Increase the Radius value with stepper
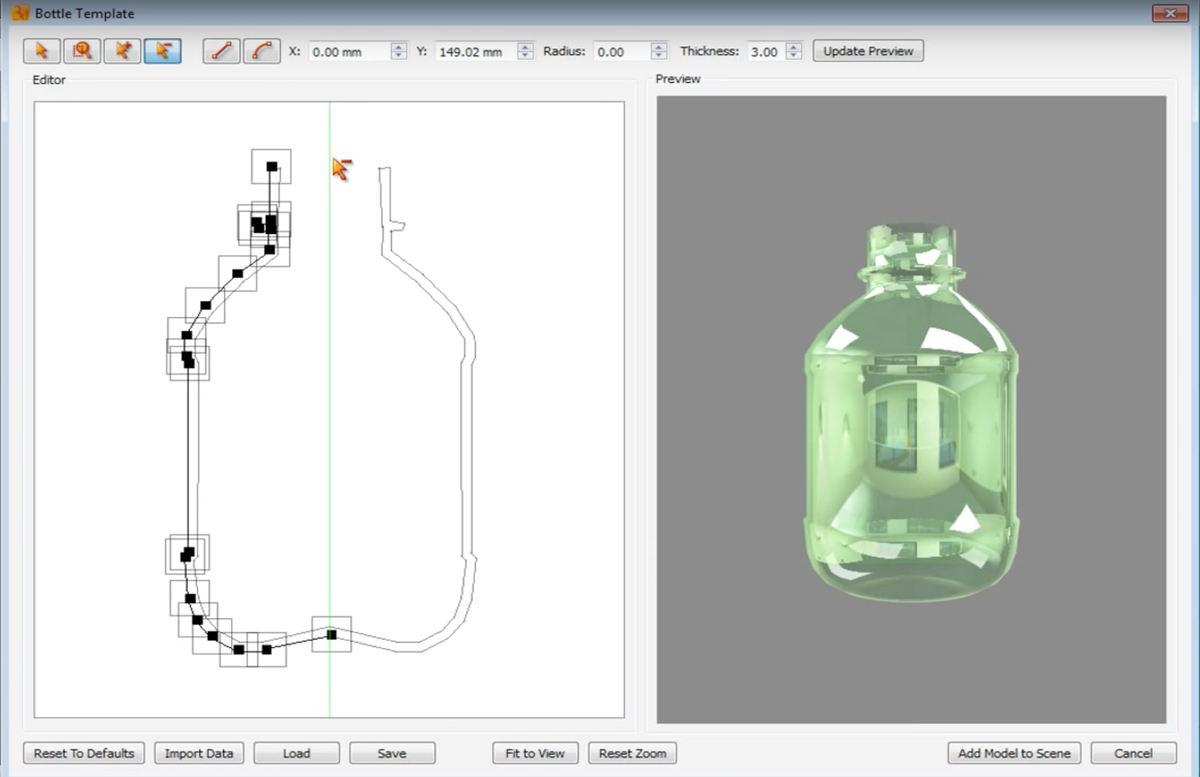The image size is (1200, 777). [x=659, y=47]
